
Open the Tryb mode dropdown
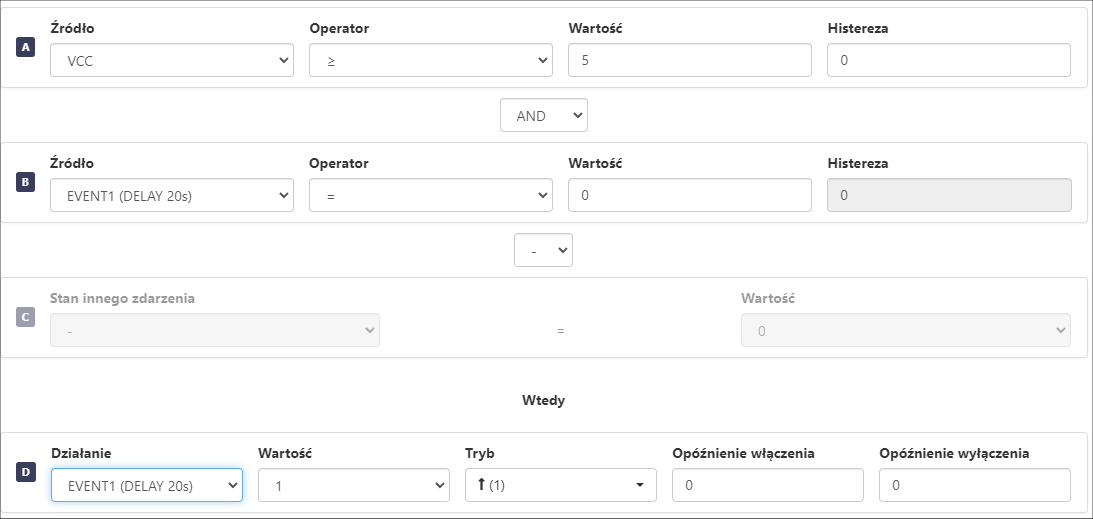(561, 485)
